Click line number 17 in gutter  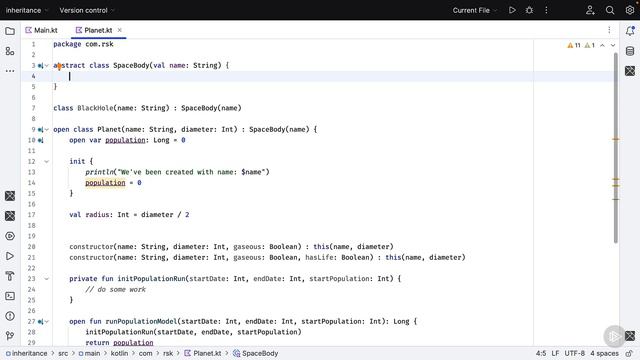pyautogui.click(x=32, y=215)
